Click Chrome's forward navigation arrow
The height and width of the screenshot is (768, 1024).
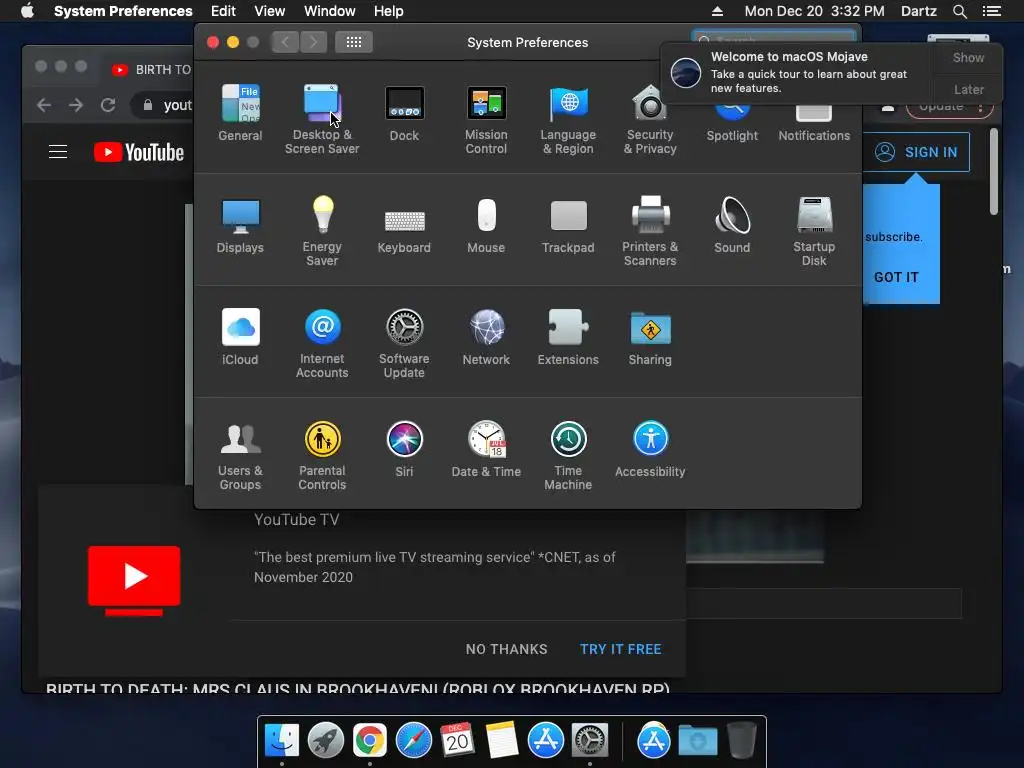[x=76, y=105]
